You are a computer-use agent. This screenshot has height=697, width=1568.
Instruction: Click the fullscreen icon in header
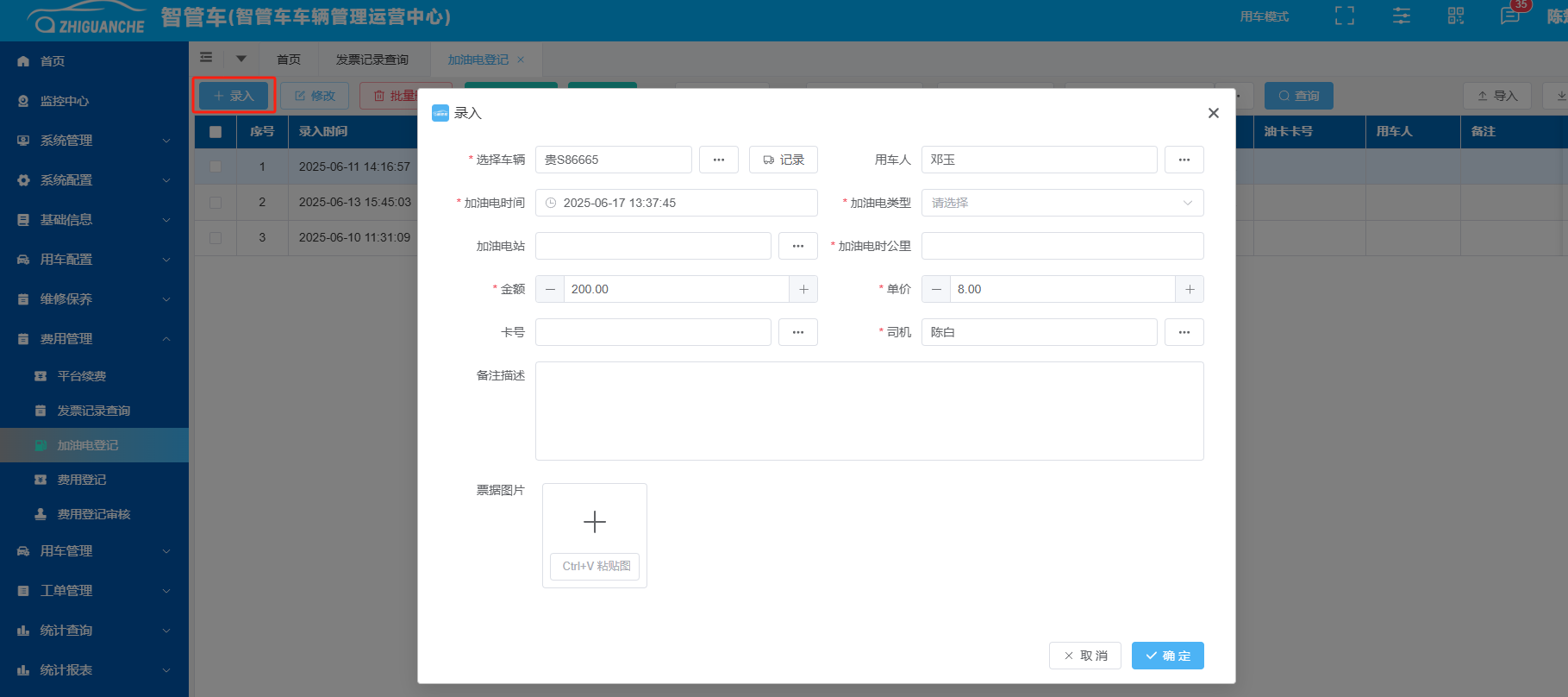(x=1344, y=16)
